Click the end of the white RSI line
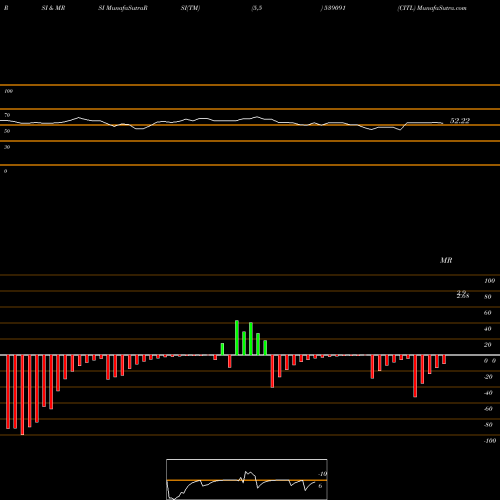The width and height of the screenshot is (500, 500). click(x=443, y=123)
